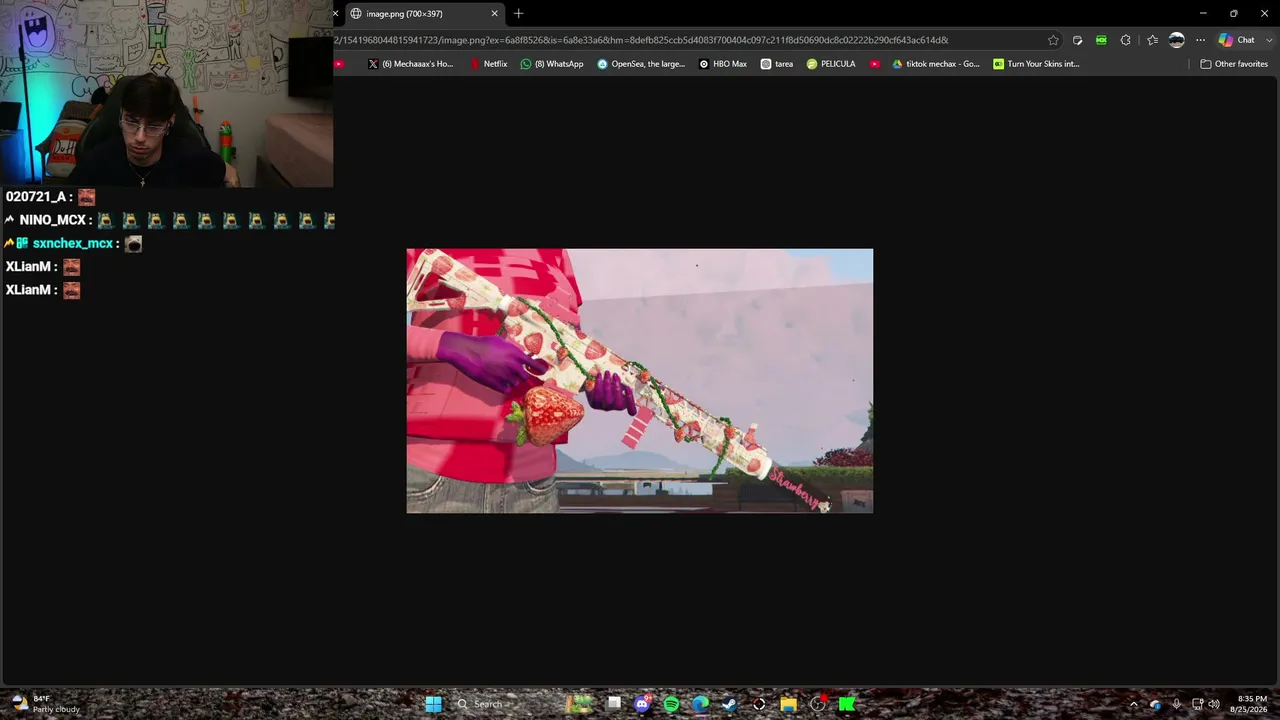1280x720 pixels.
Task: Show hidden system tray icons
Action: point(1134,704)
